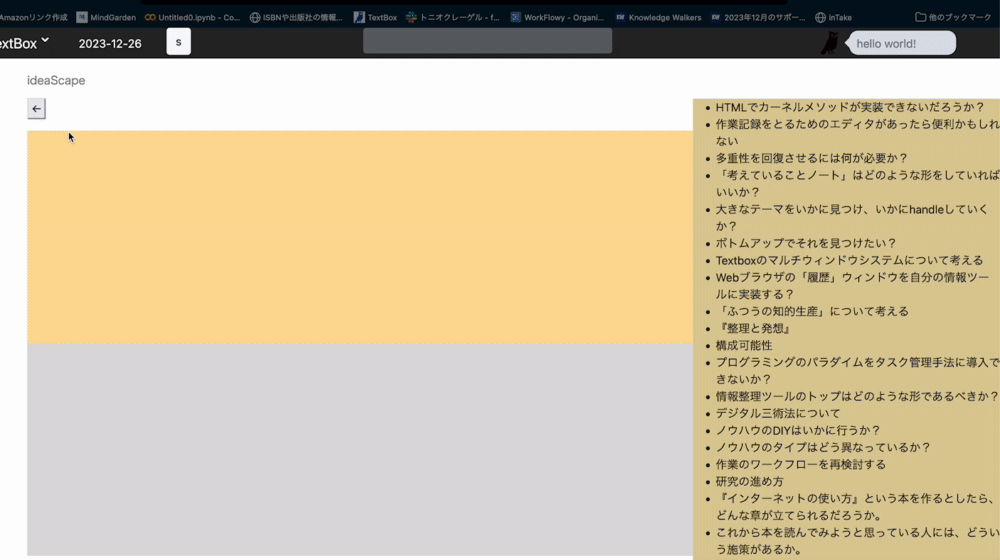Open the inTake bookmark

click(x=834, y=17)
